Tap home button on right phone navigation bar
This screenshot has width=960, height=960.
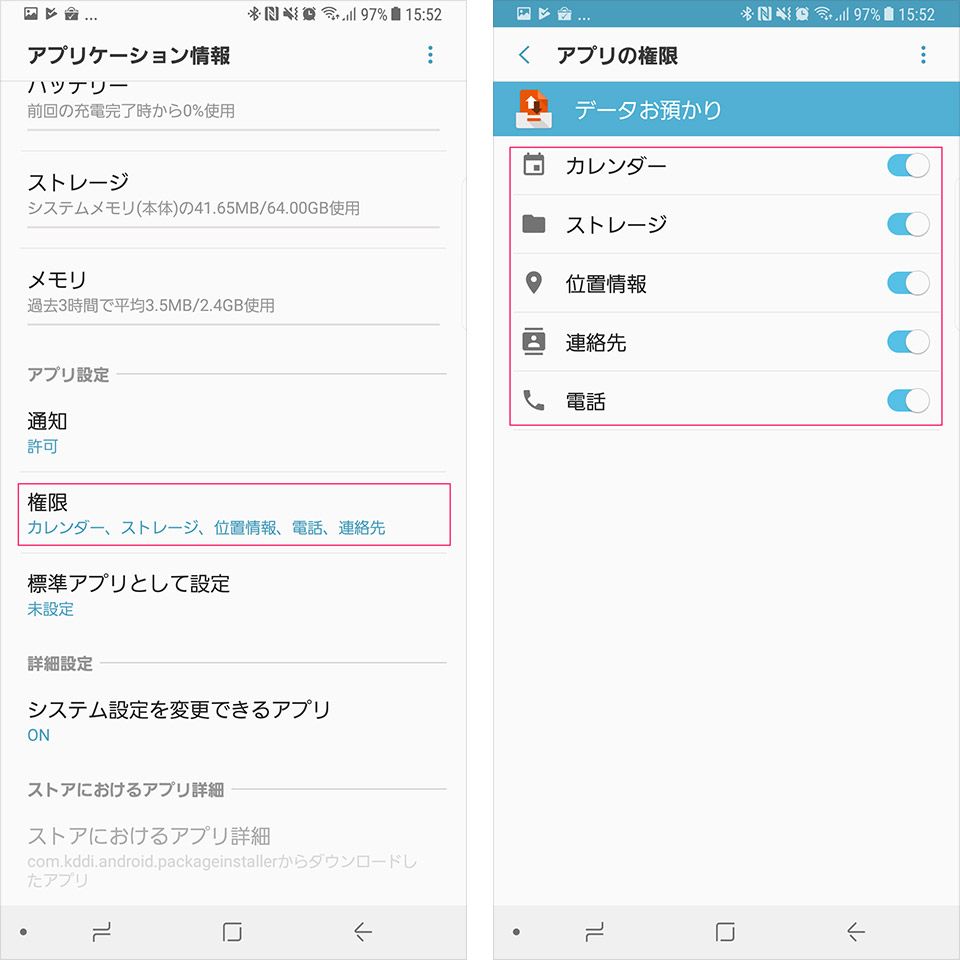click(725, 932)
